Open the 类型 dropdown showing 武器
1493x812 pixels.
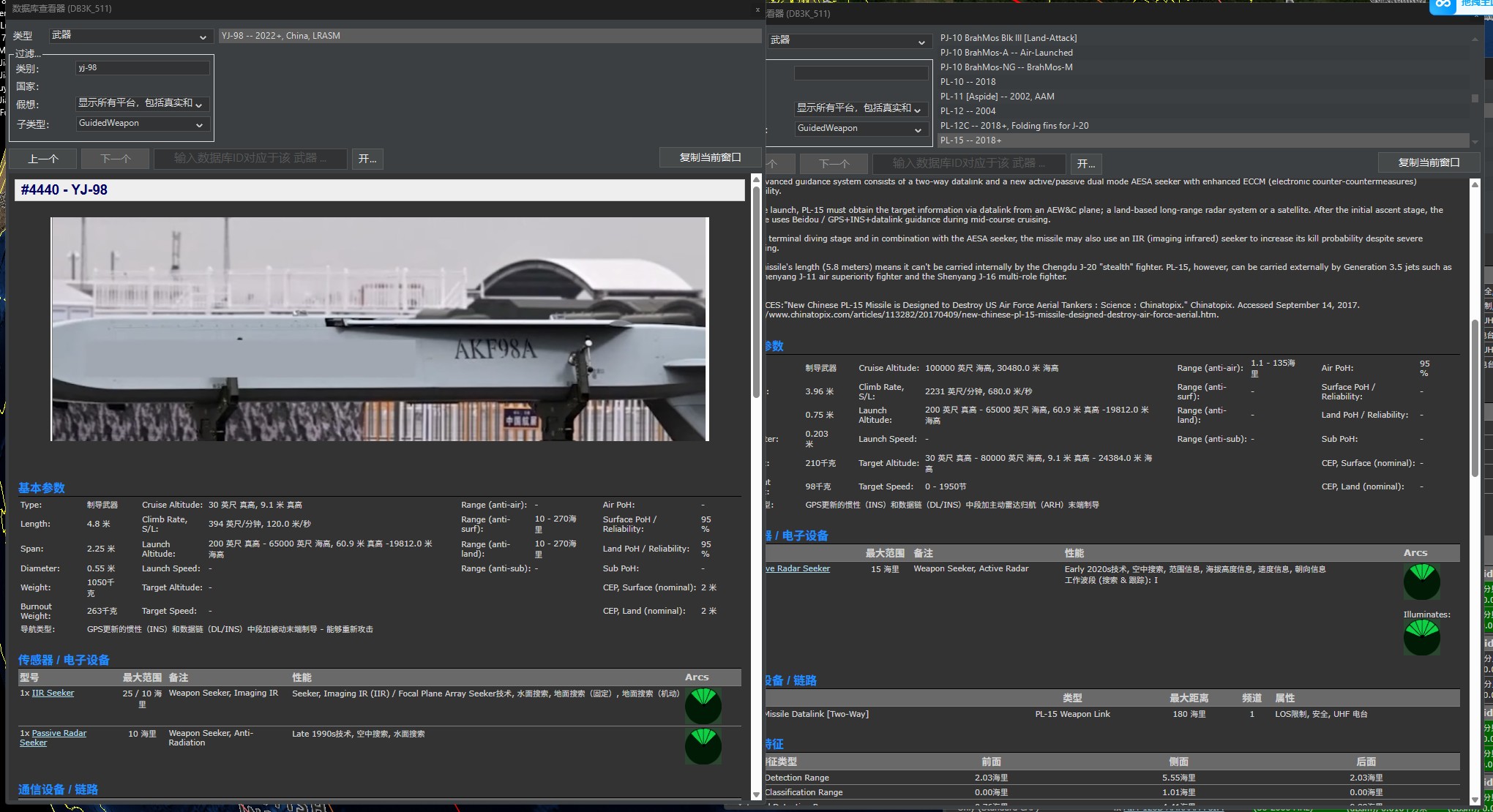[x=130, y=36]
